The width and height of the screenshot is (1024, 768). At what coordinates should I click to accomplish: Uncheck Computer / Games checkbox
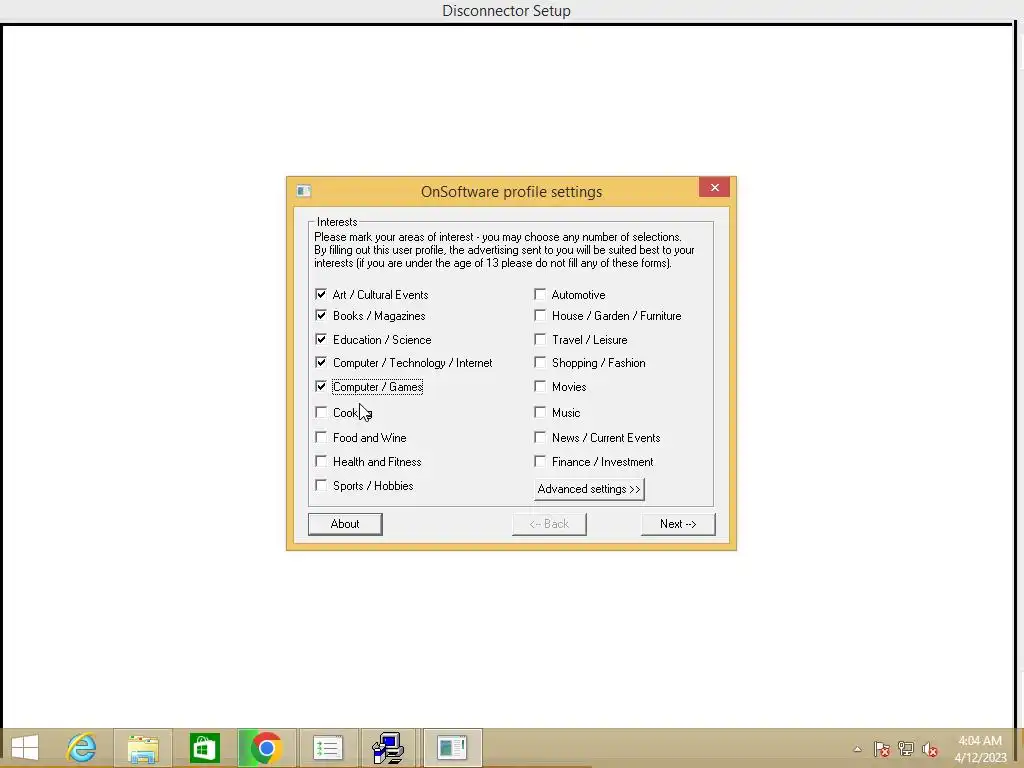[321, 387]
